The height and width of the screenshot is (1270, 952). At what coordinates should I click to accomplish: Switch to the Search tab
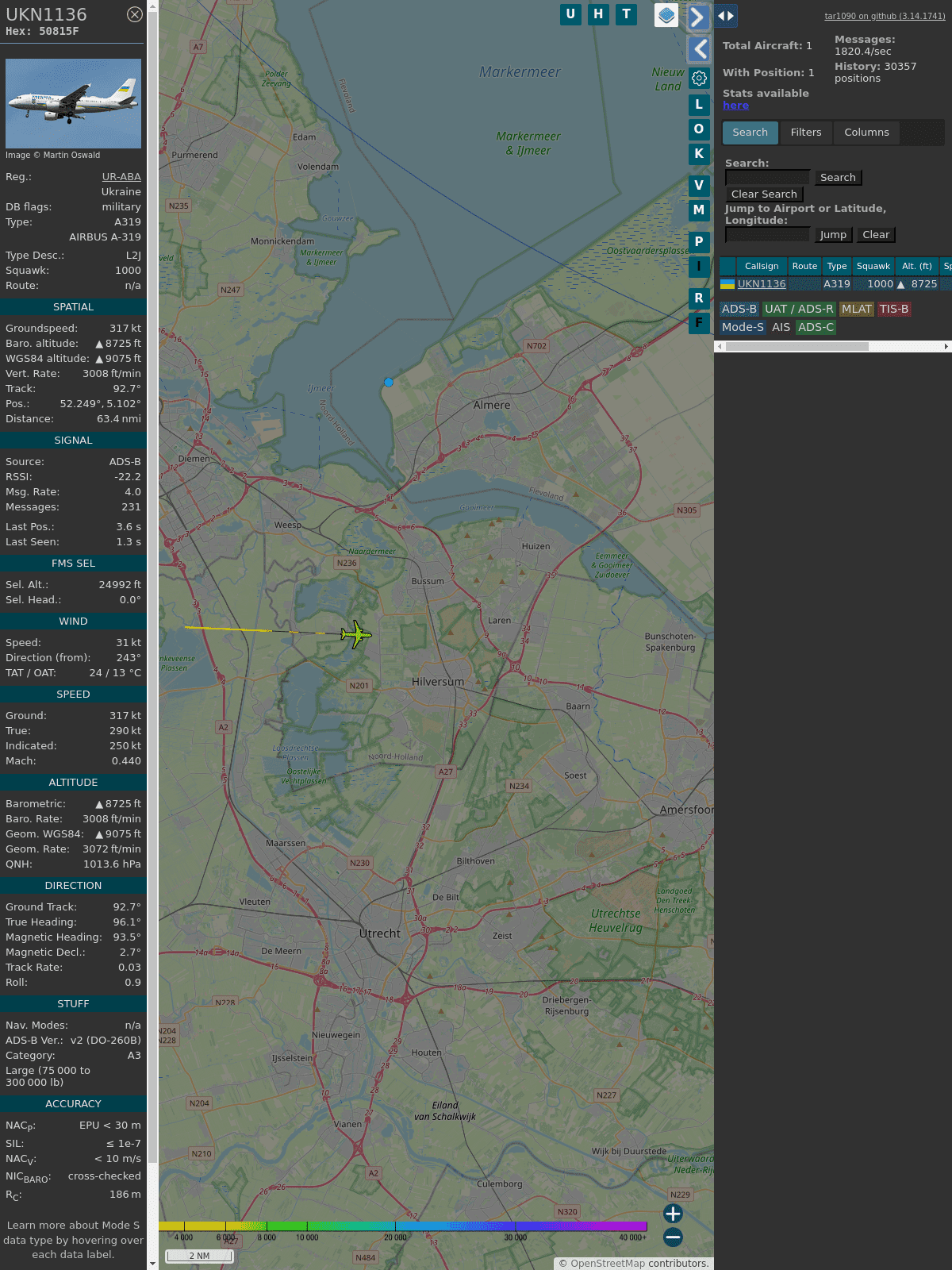point(750,133)
